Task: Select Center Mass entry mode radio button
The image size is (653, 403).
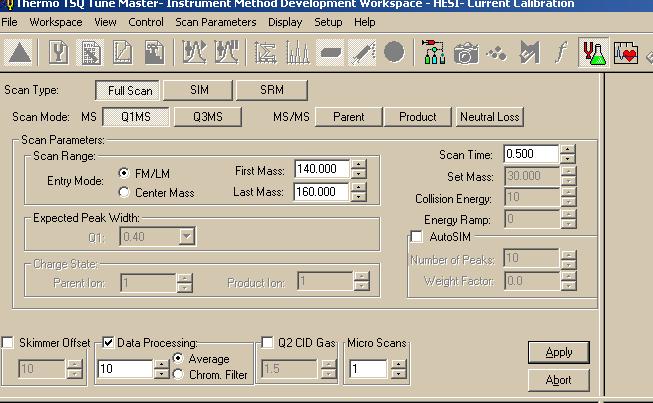Action: coord(124,192)
